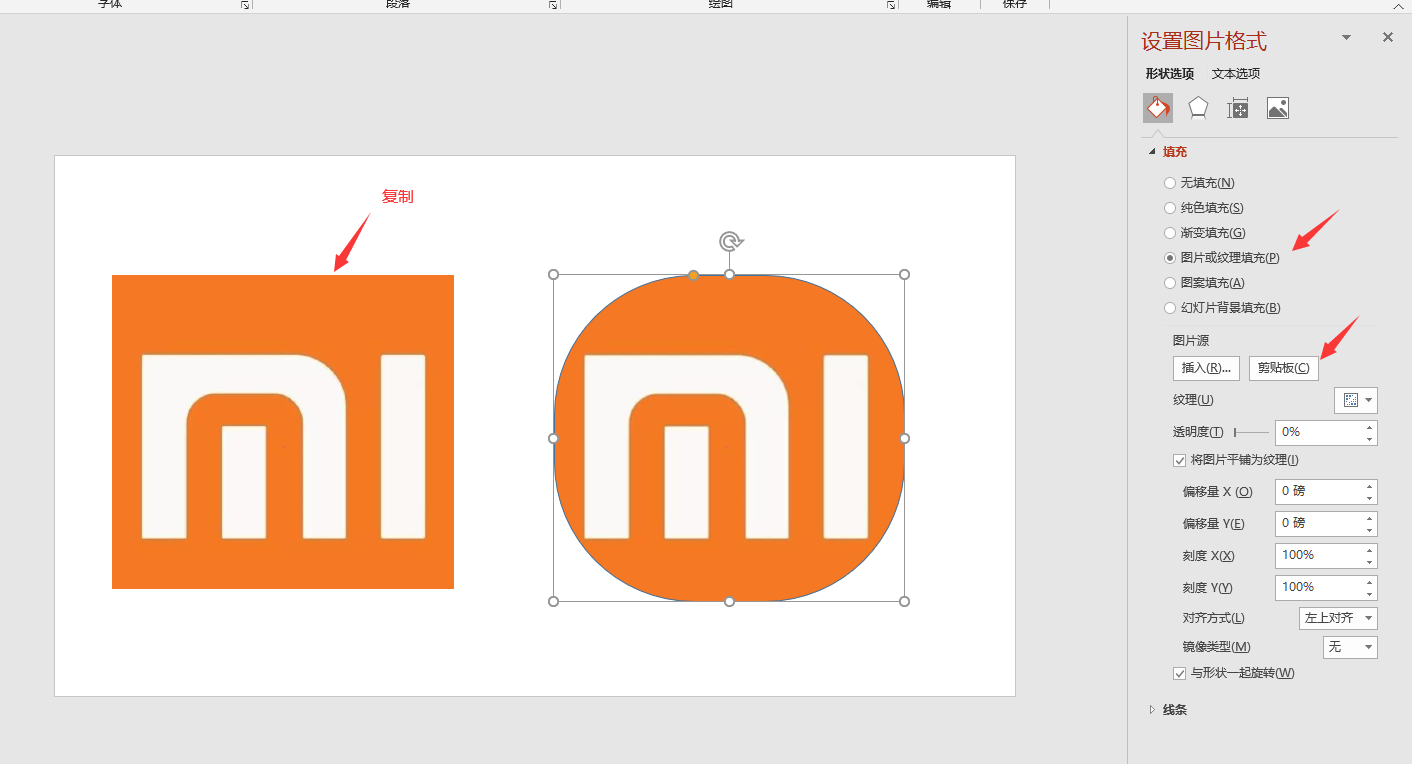Toggle 与形状一起旋转 checkbox
The image size is (1412, 764).
click(x=1180, y=673)
